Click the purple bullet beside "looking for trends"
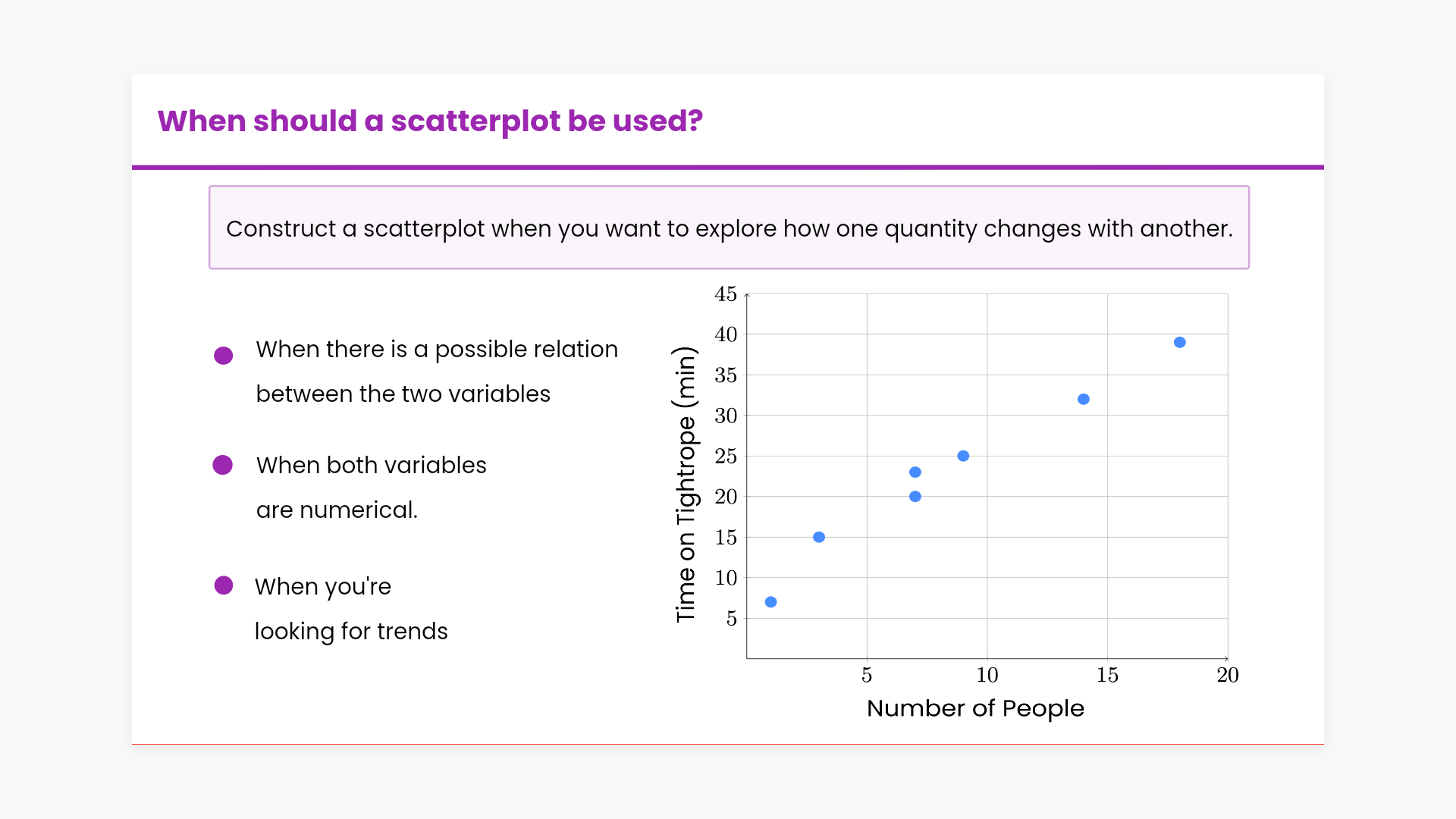Screen dimensions: 1456x819 (224, 585)
